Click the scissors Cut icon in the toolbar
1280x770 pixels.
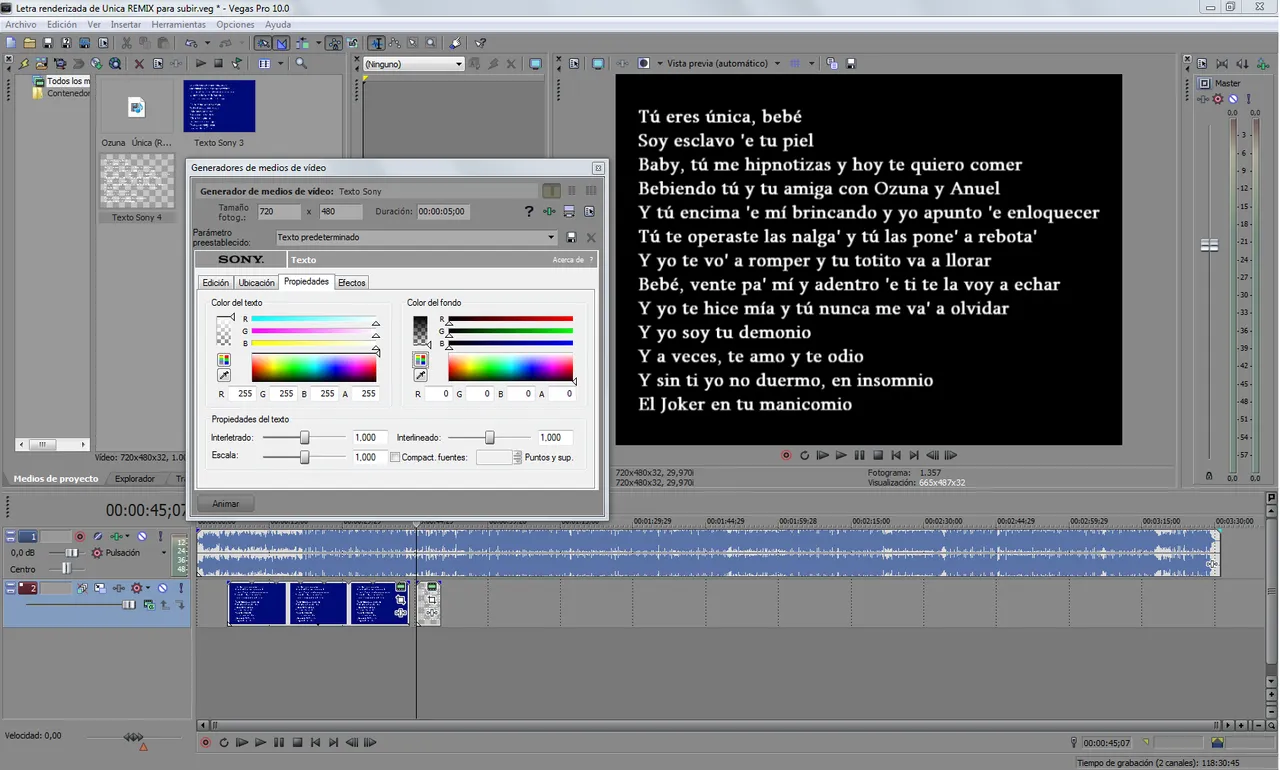pos(126,43)
